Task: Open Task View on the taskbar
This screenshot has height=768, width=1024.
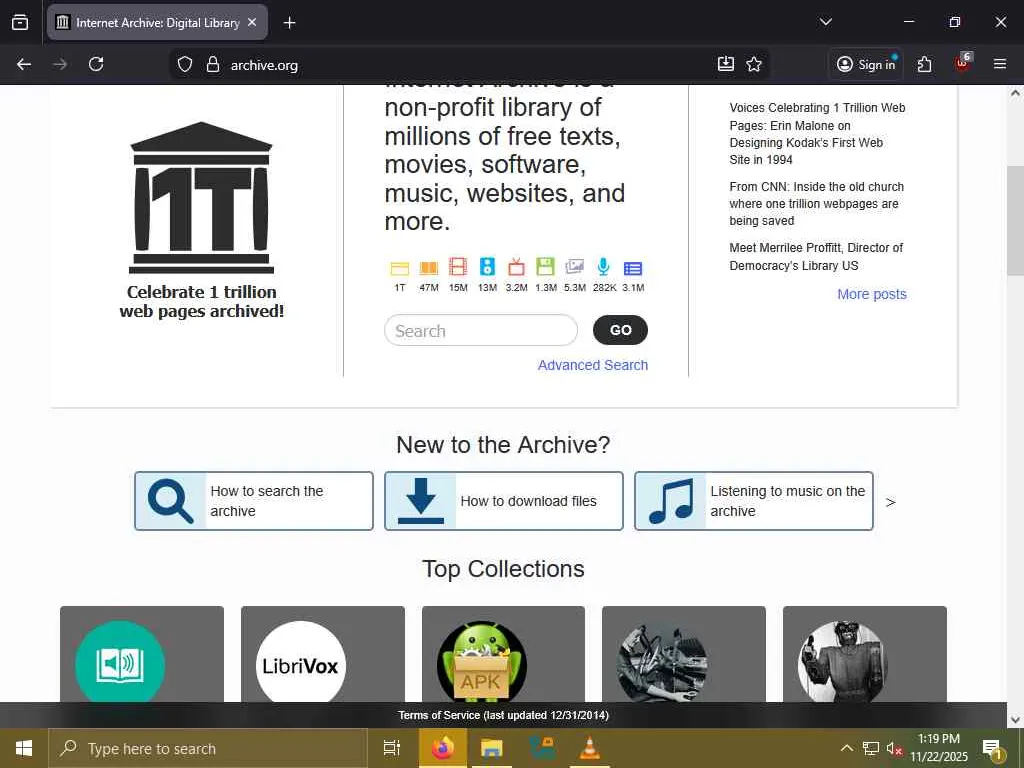Action: click(392, 748)
